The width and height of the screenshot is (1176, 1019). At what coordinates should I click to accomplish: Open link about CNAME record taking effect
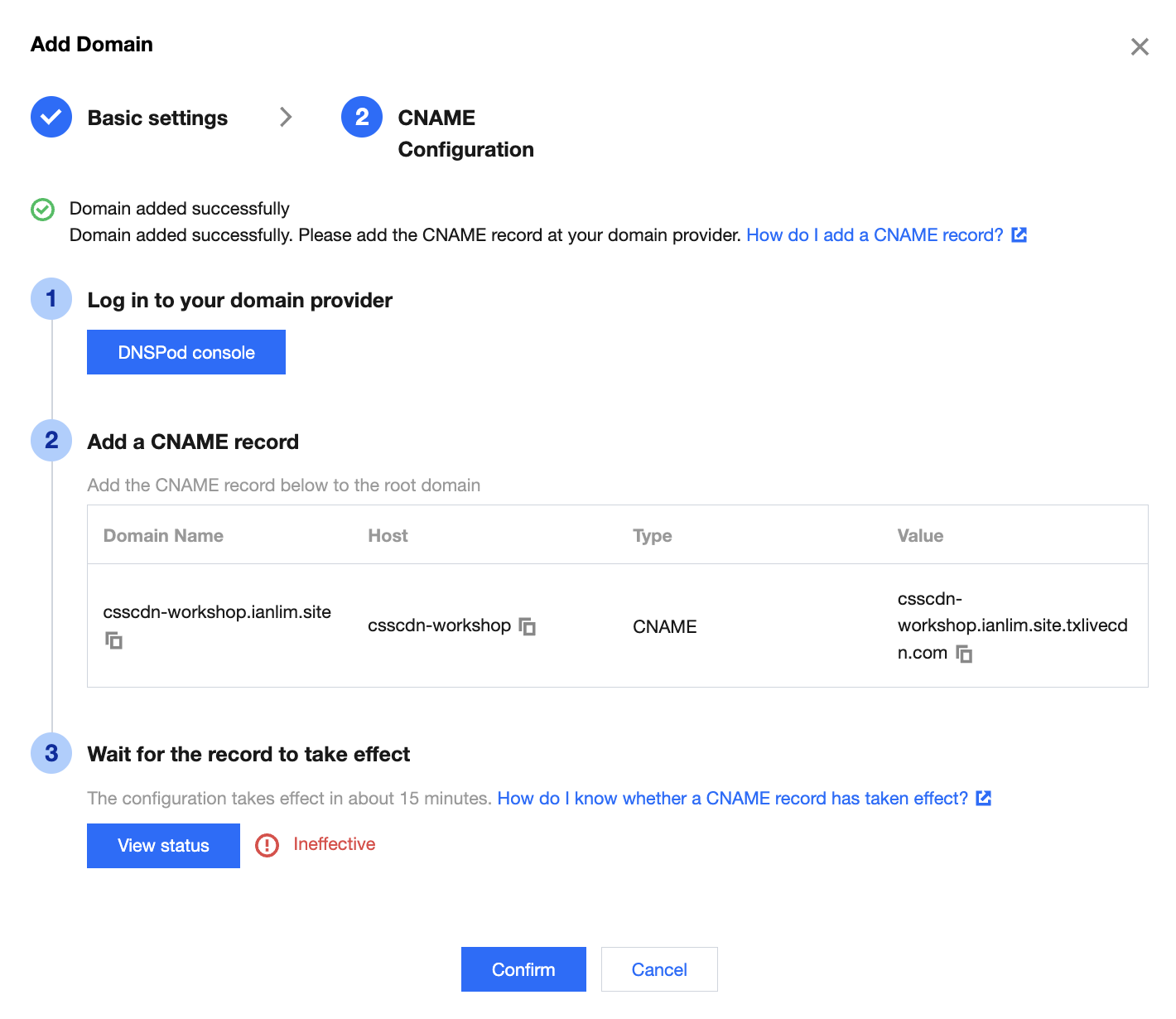(744, 799)
